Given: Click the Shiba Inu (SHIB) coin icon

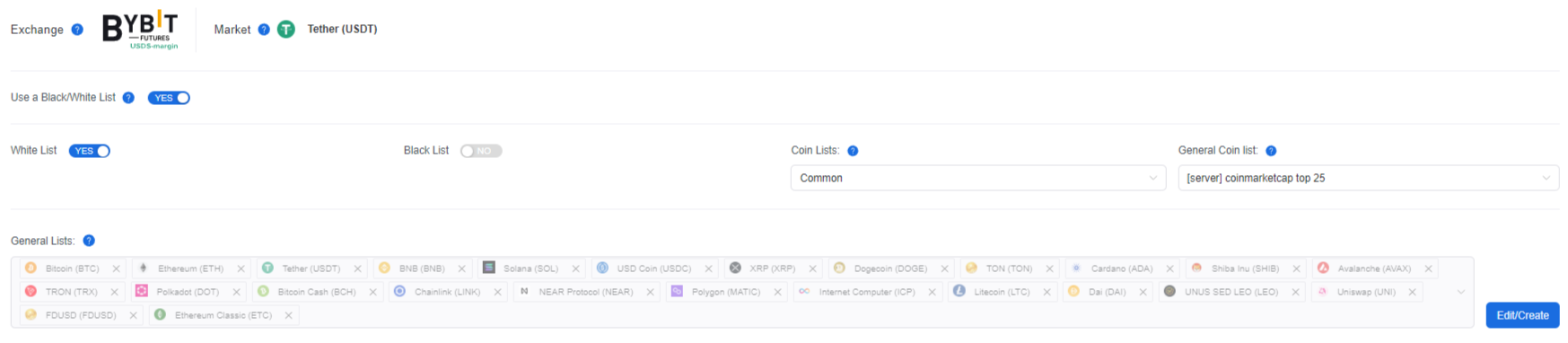Looking at the screenshot, I should tap(1196, 268).
